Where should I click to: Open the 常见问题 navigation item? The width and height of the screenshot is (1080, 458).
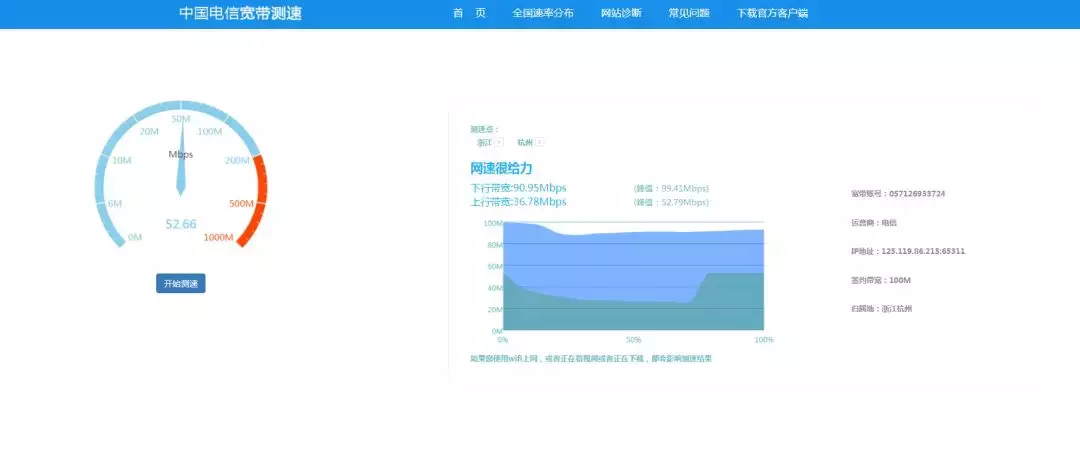689,13
